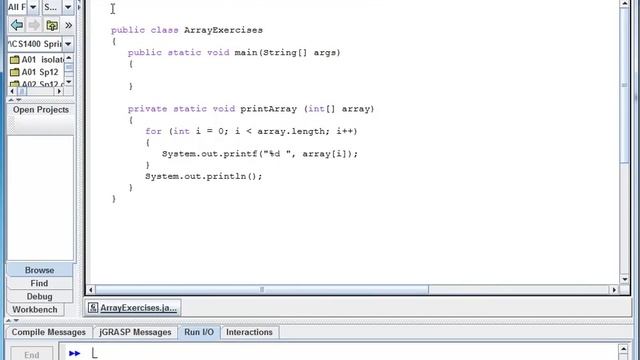
Task: Click the pane arrows above the Compile Messages tab
Action: coord(12,320)
